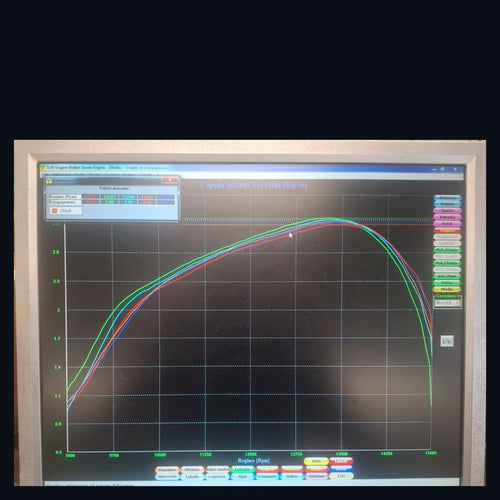Click the Chiudi button in the values dialog
The image size is (500, 500).
click(66, 211)
